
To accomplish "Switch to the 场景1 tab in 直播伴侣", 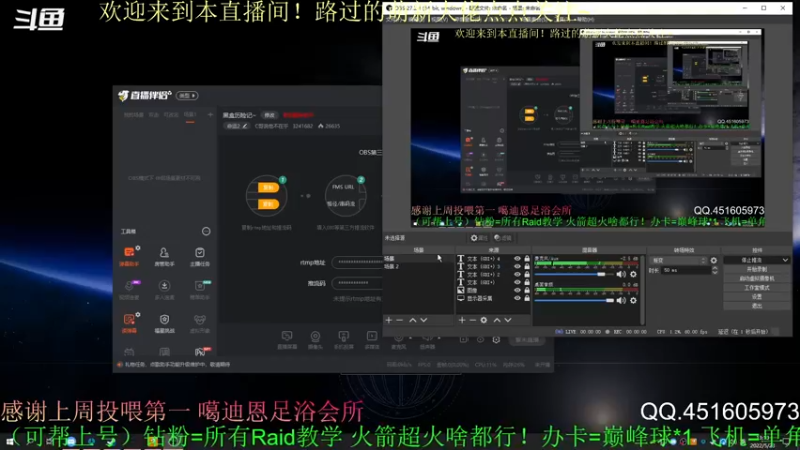I will (x=190, y=115).
